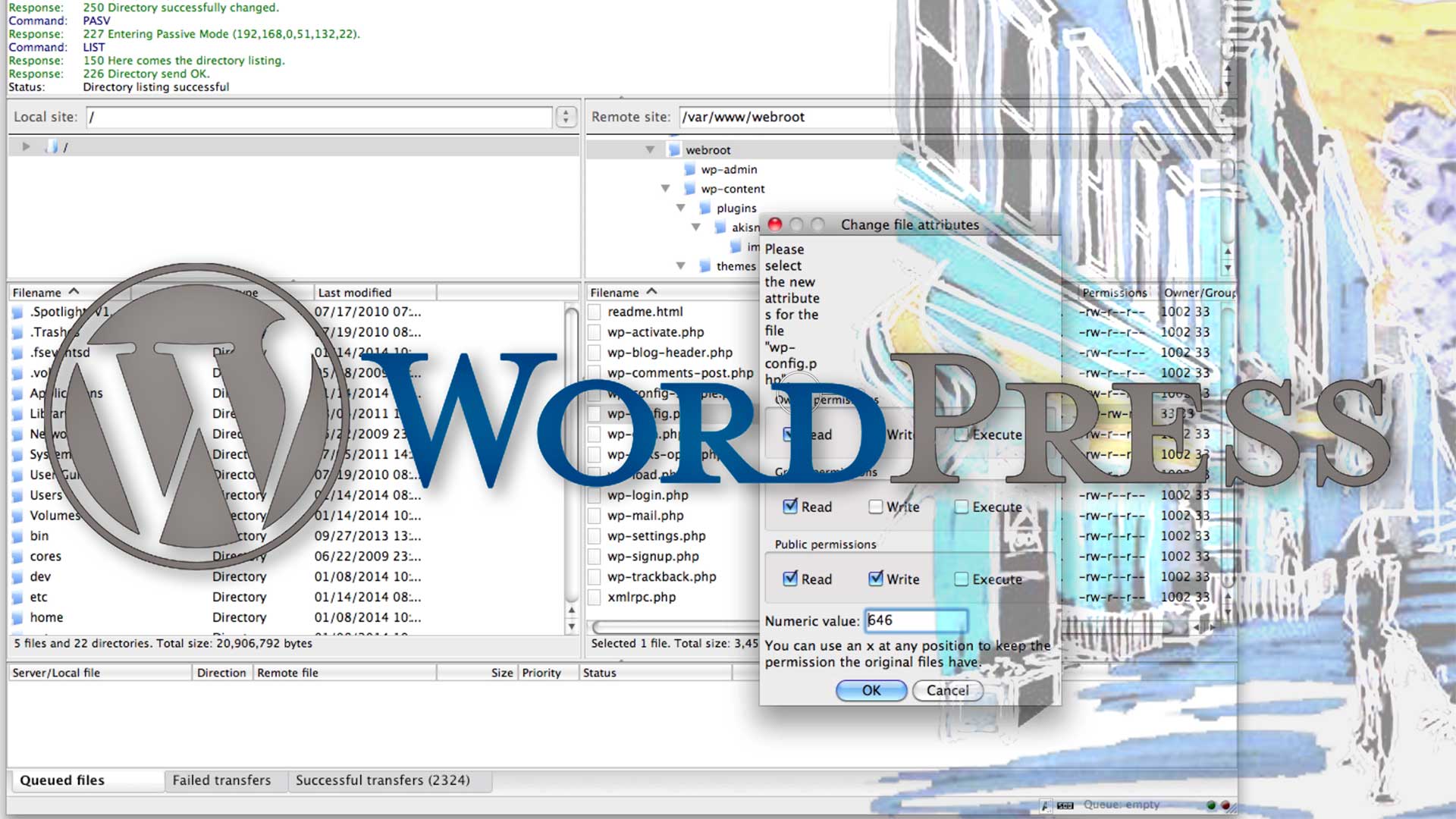Click the wp-content folder expand icon

click(x=664, y=188)
